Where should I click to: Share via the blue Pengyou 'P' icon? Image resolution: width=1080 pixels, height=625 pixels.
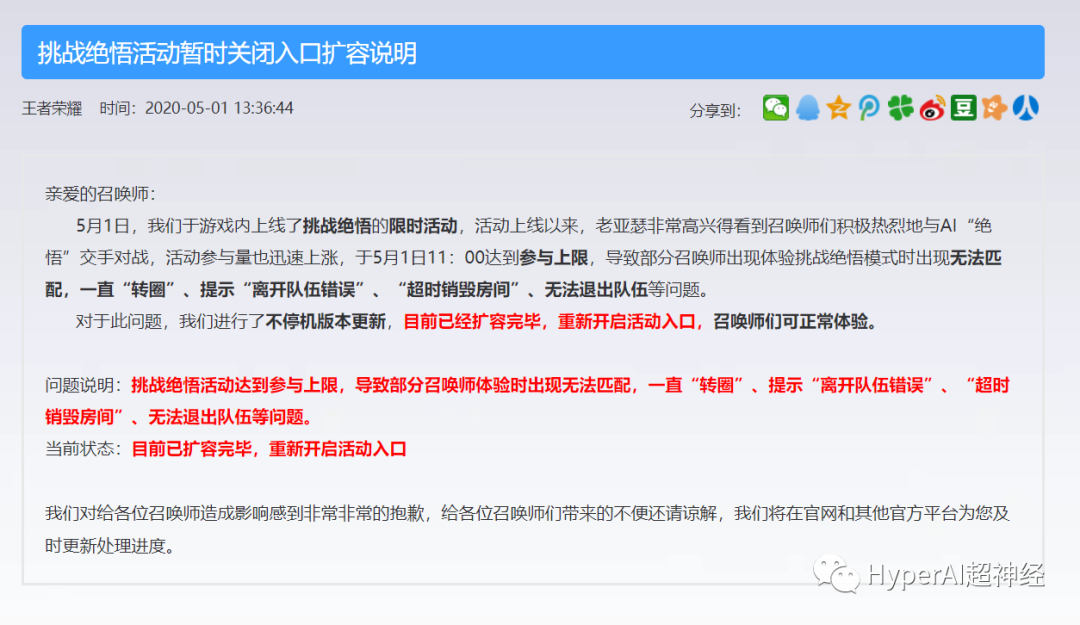(869, 108)
